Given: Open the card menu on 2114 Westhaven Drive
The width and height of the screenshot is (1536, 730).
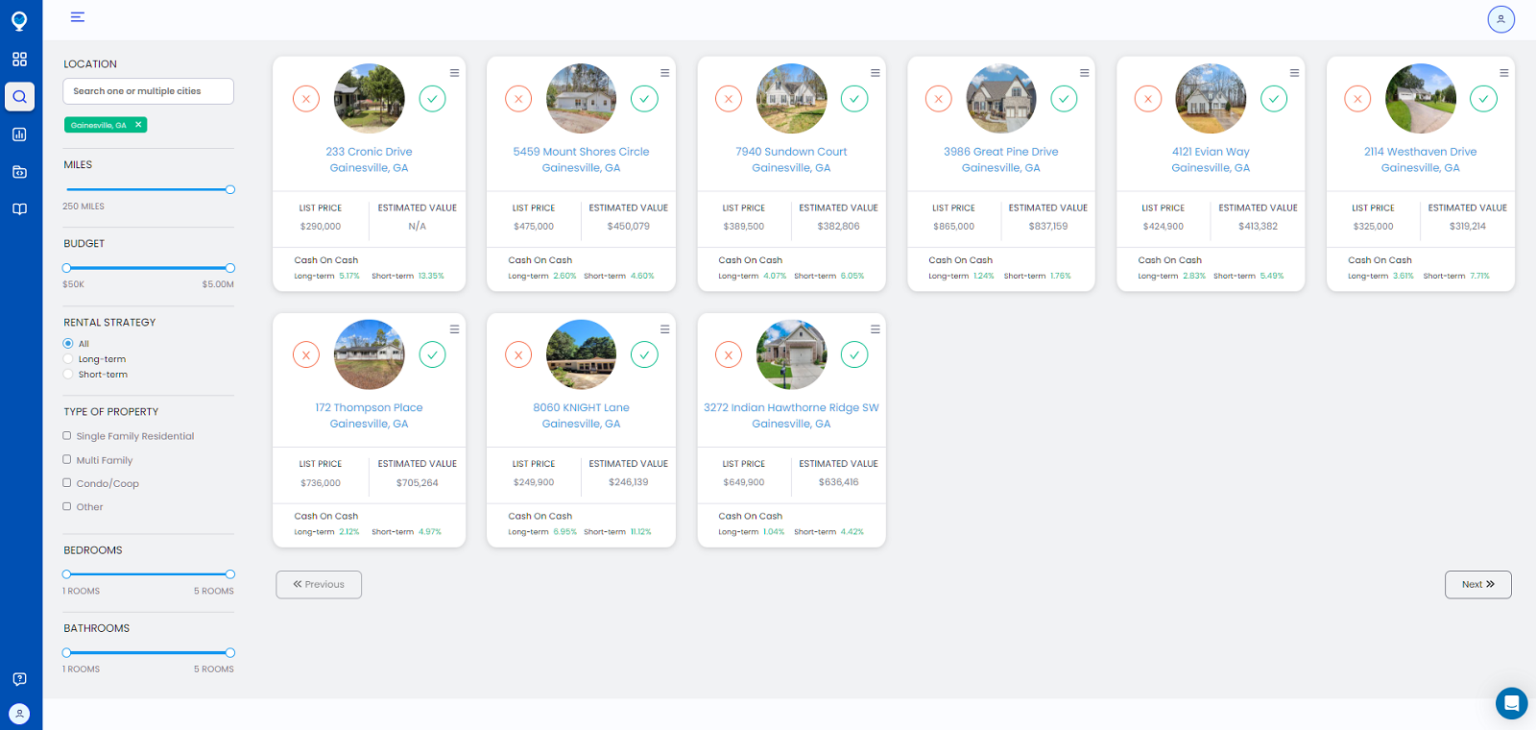Looking at the screenshot, I should tap(1504, 72).
